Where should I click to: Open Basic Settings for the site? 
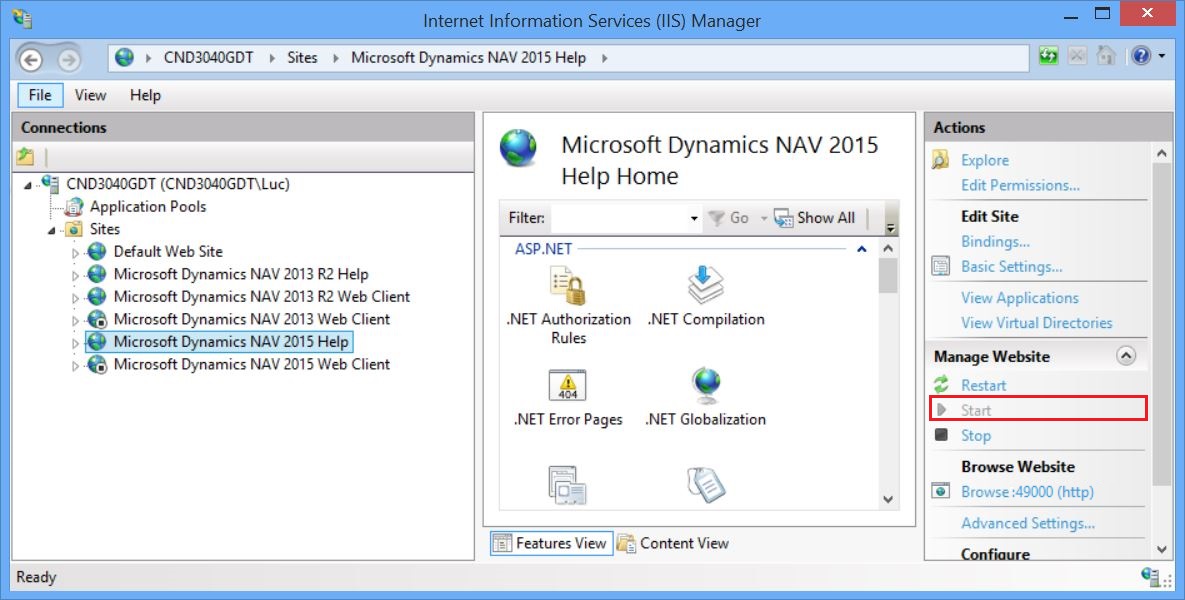(x=1011, y=267)
